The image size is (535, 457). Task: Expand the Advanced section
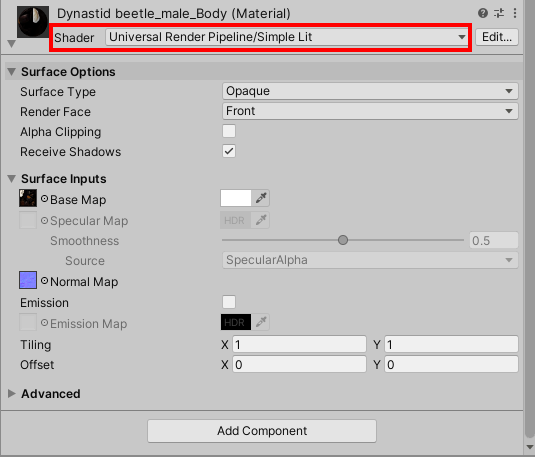tap(12, 394)
